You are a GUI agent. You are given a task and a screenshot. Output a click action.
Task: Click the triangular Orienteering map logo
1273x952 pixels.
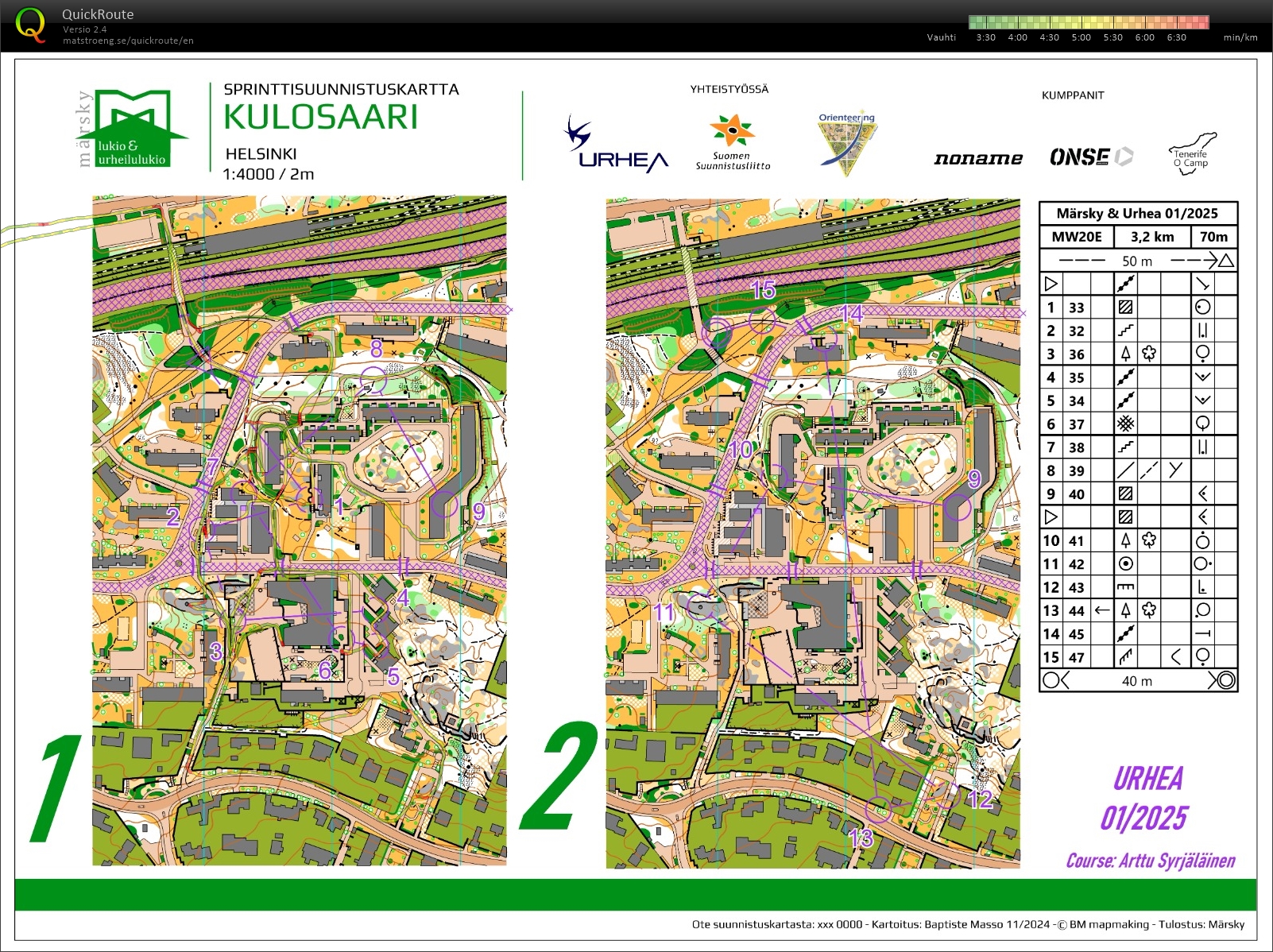pyautogui.click(x=847, y=143)
